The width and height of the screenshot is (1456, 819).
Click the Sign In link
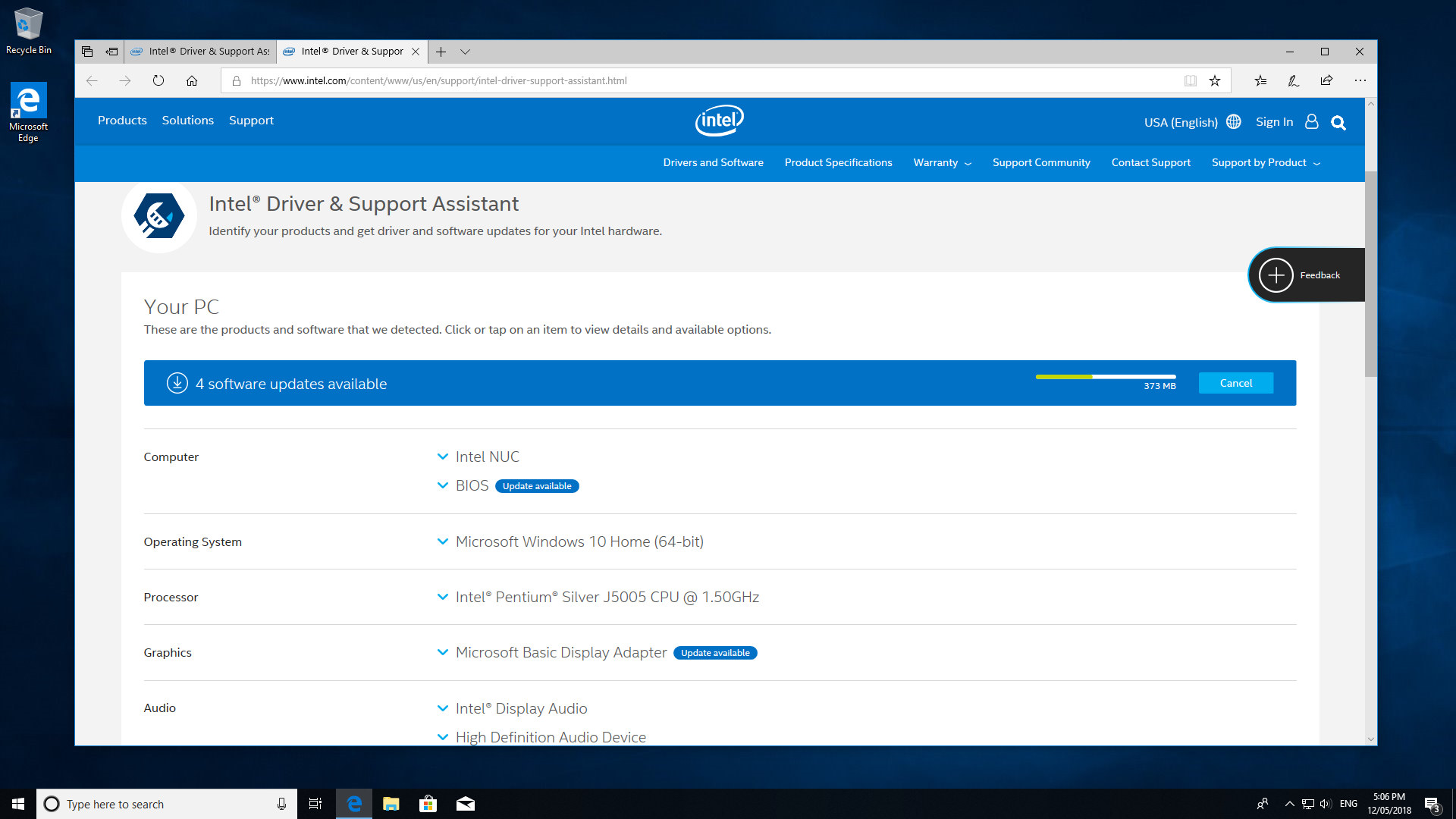click(1274, 122)
